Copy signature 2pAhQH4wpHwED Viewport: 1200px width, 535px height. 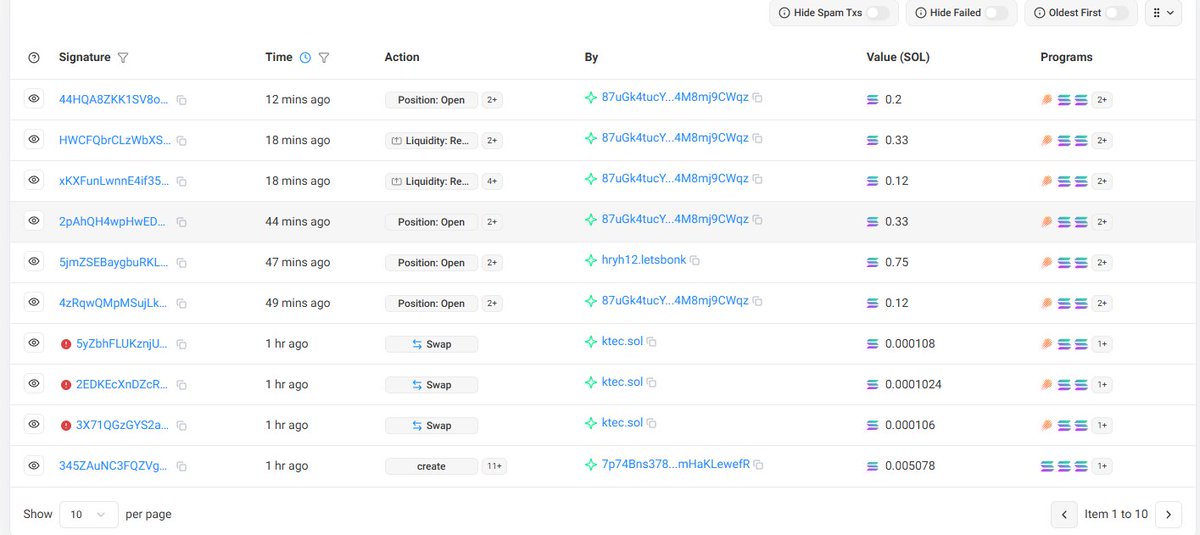[182, 222]
